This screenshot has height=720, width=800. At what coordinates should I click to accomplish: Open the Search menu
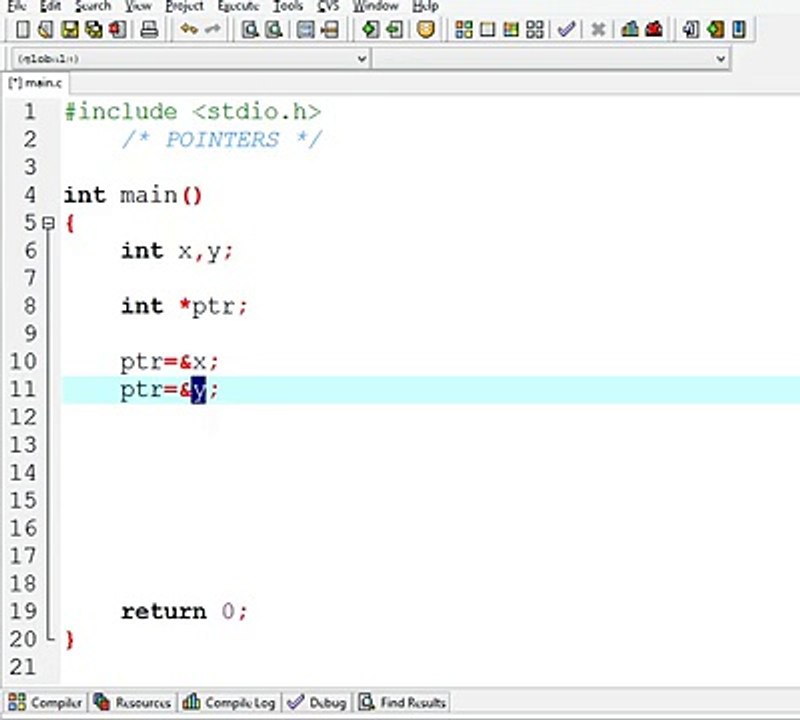tap(93, 6)
